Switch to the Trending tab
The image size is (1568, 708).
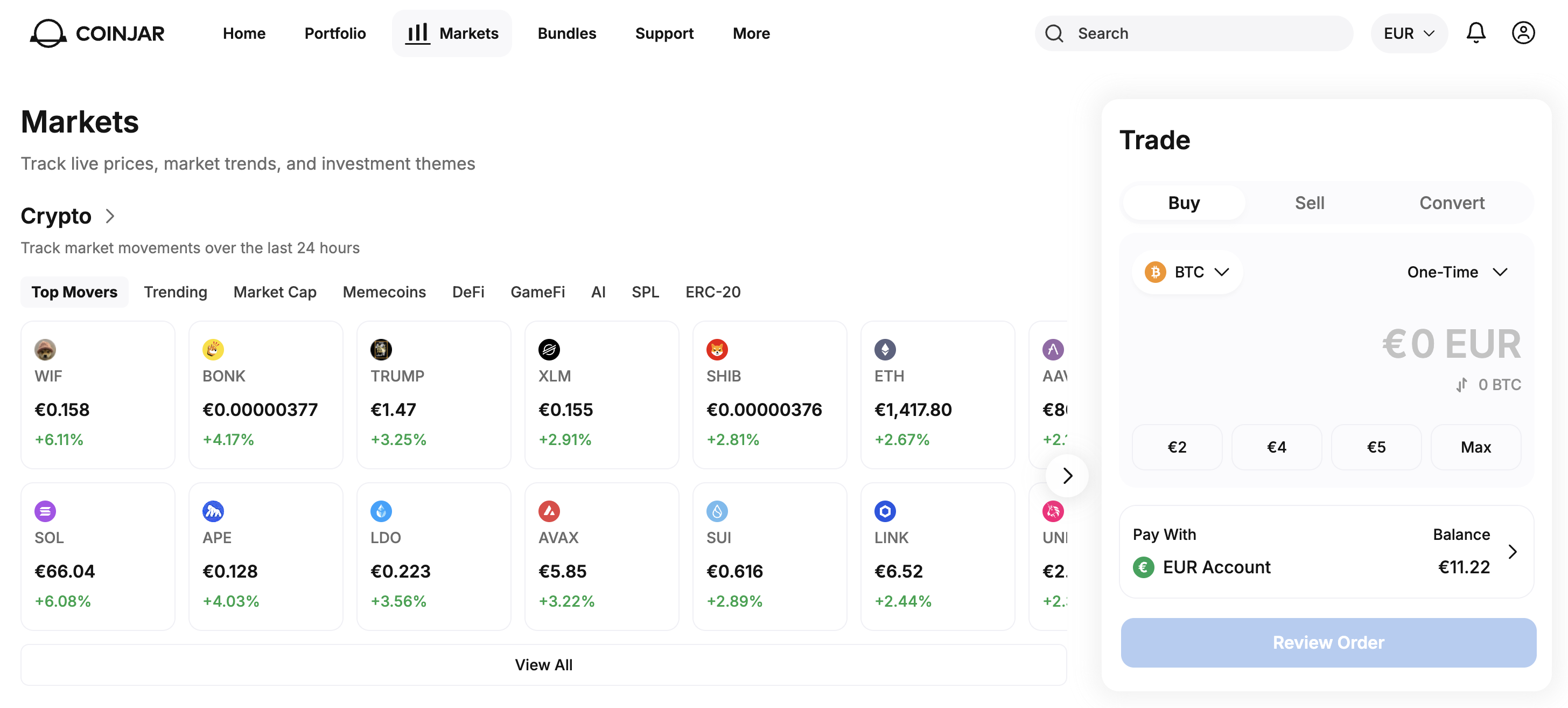(176, 292)
